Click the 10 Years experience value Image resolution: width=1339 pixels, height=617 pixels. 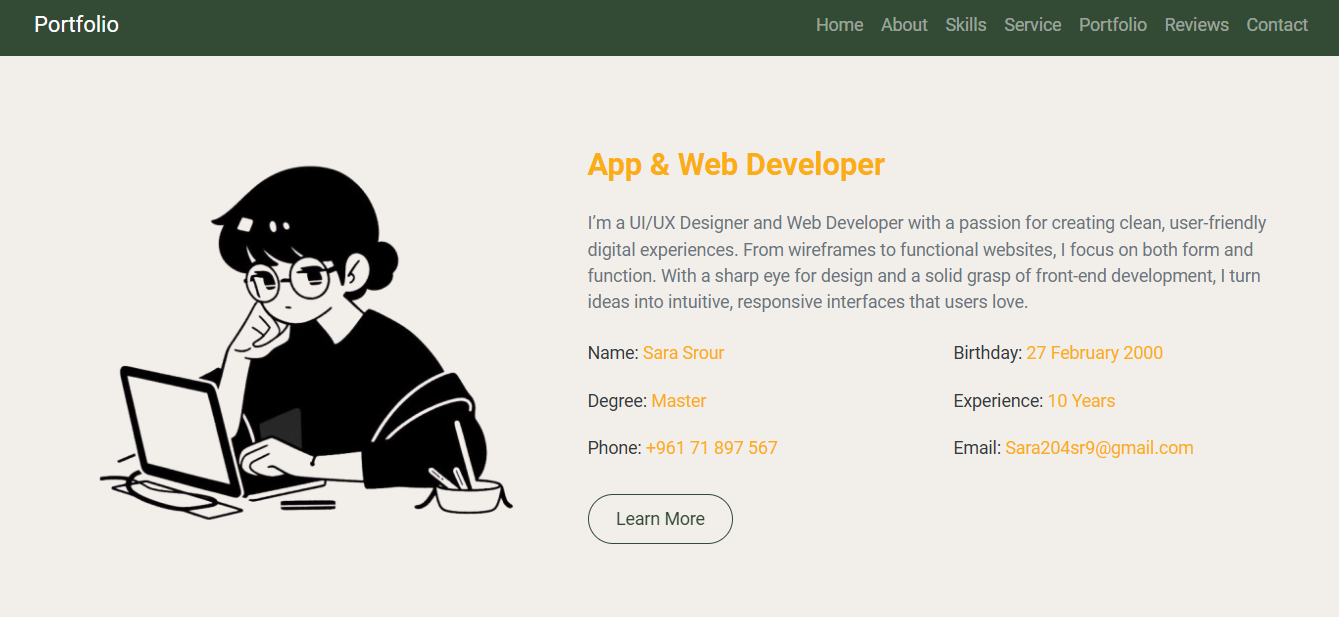coord(1080,401)
